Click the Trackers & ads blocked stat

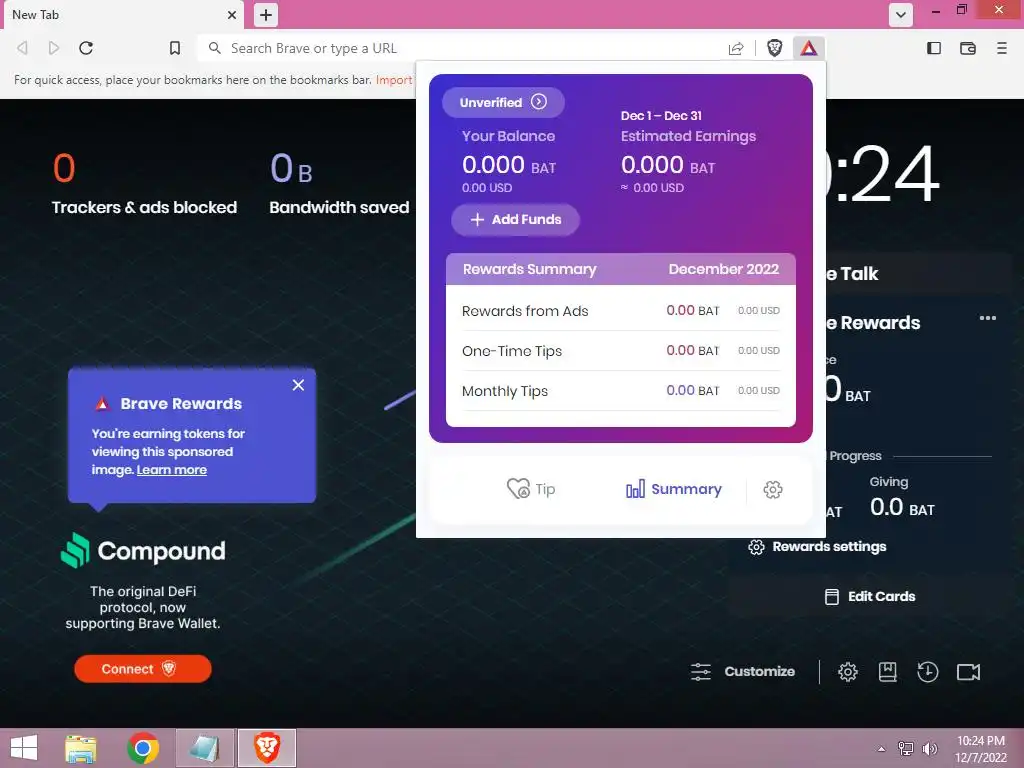[x=144, y=184]
